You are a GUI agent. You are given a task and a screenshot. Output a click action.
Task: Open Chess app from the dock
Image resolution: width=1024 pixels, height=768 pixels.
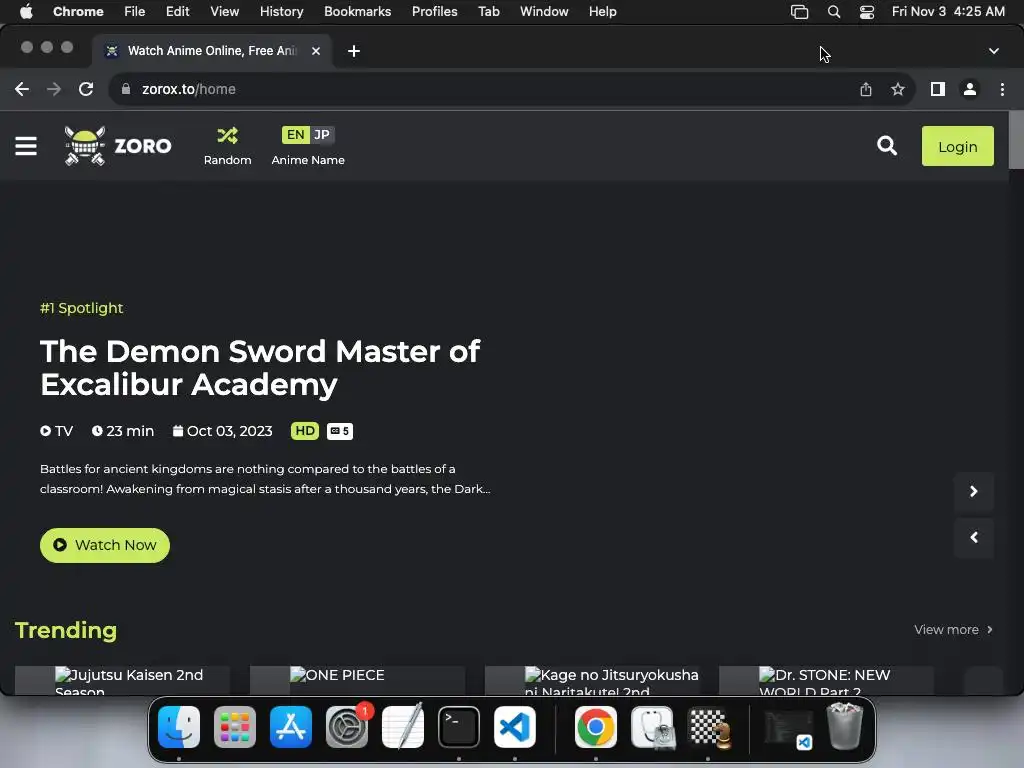click(709, 727)
